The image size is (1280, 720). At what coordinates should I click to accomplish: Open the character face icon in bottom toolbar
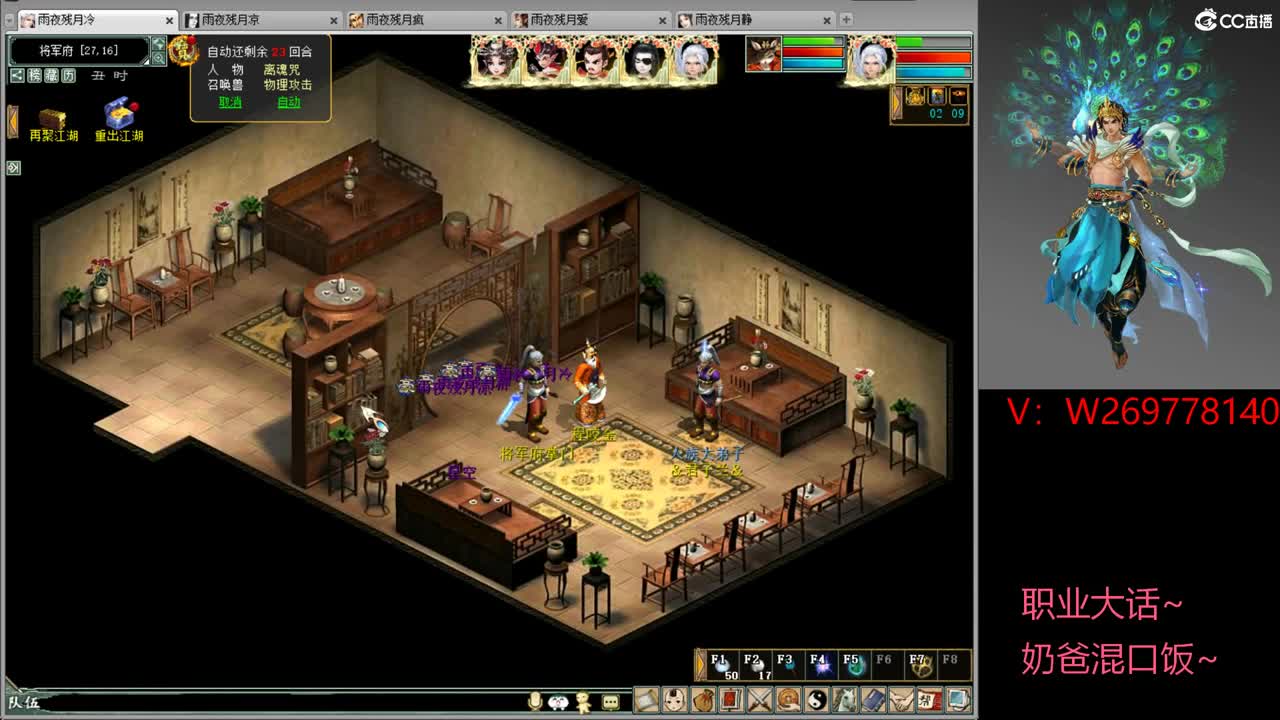[x=676, y=700]
